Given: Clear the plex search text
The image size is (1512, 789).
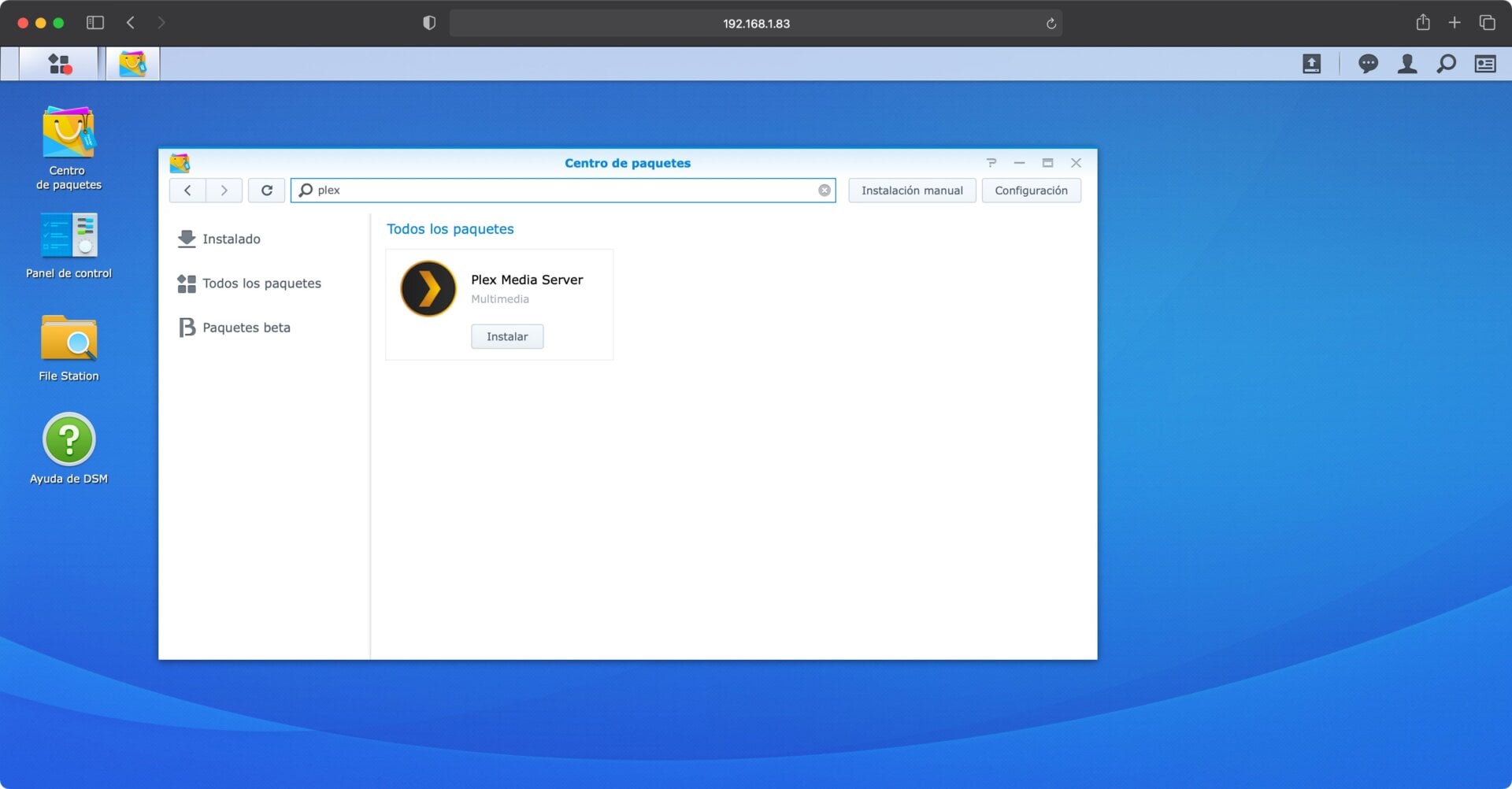Looking at the screenshot, I should click(x=824, y=191).
